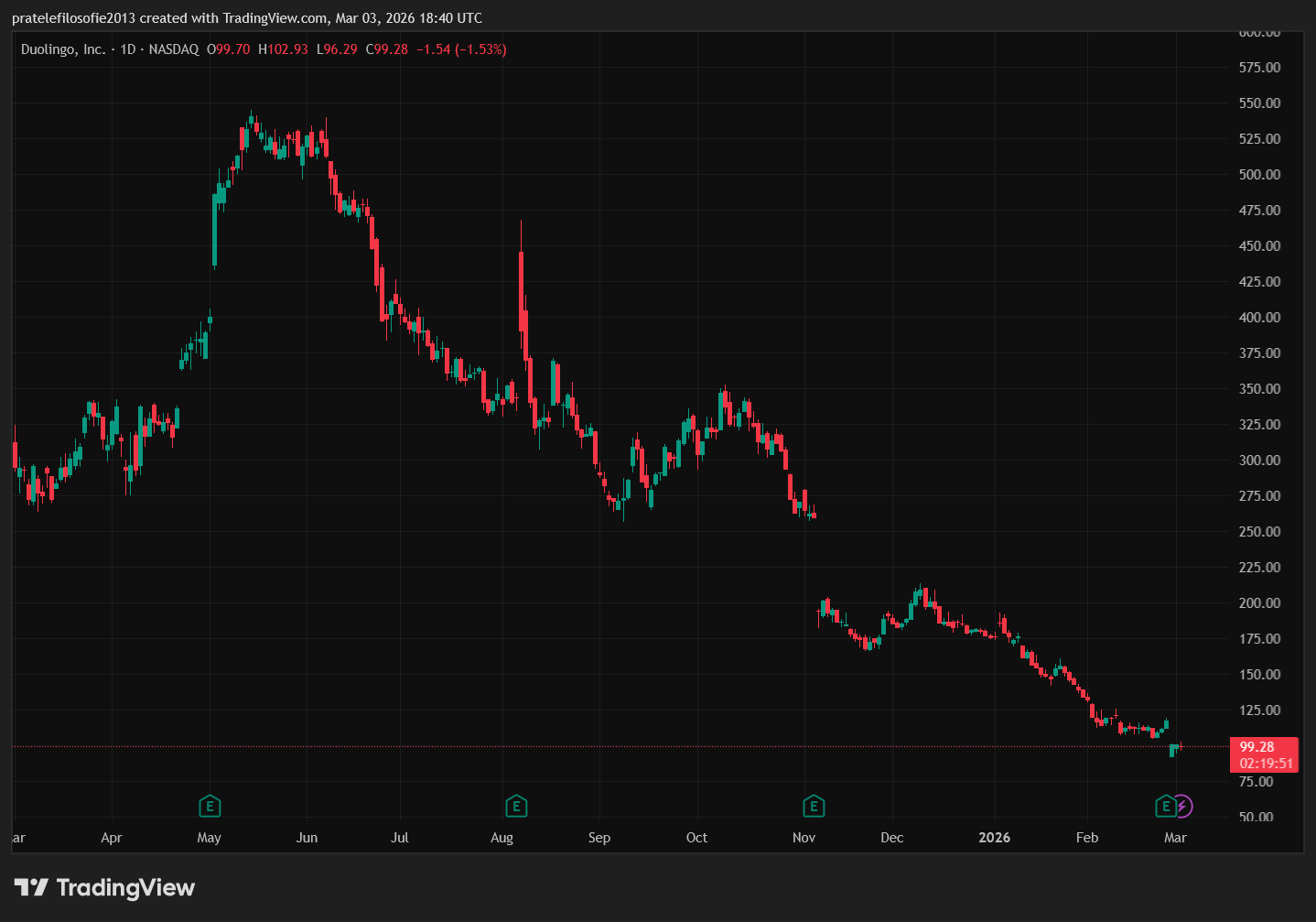1316x922 pixels.
Task: Click the NASDAQ exchange label
Action: [173, 49]
